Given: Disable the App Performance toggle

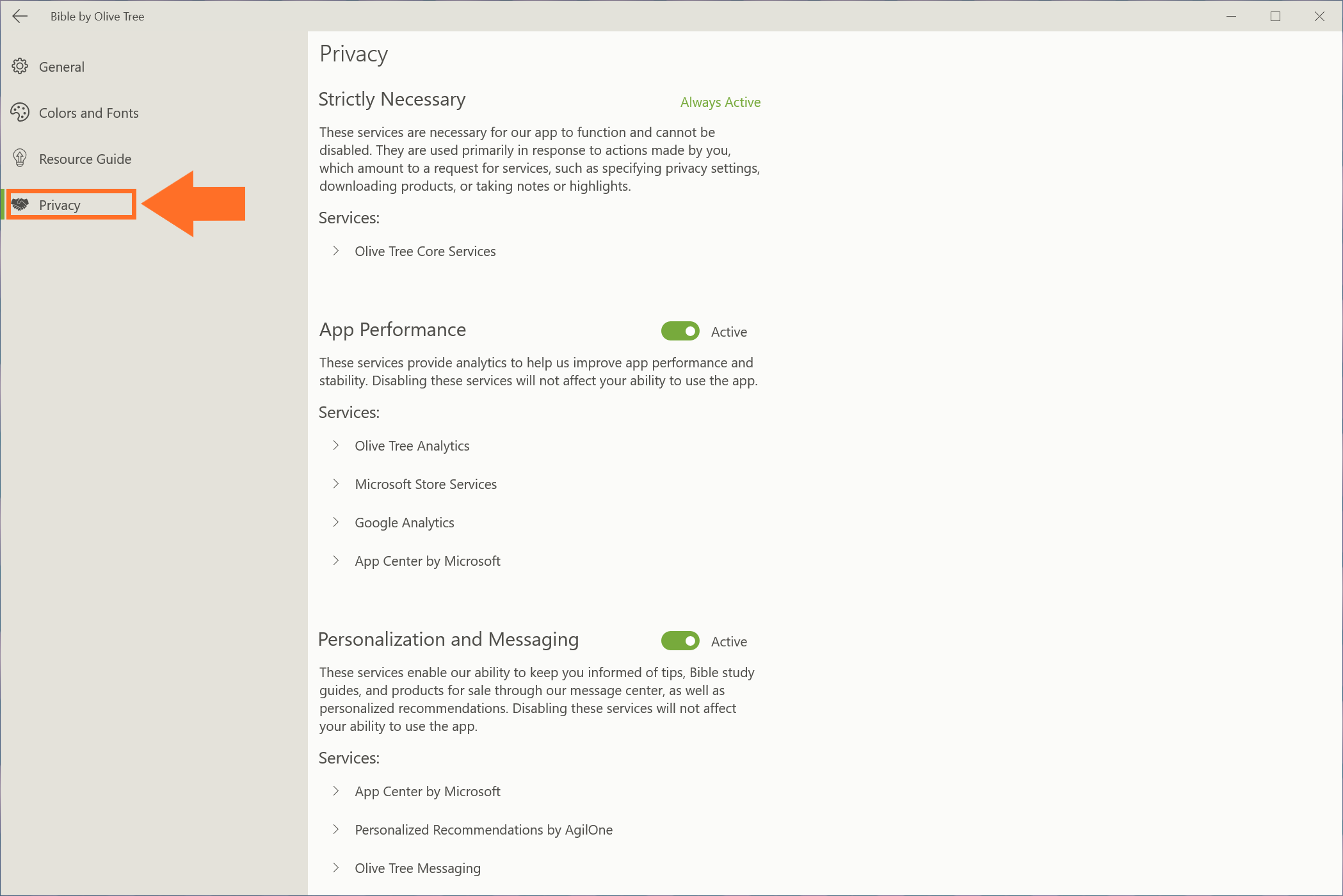Looking at the screenshot, I should click(680, 332).
